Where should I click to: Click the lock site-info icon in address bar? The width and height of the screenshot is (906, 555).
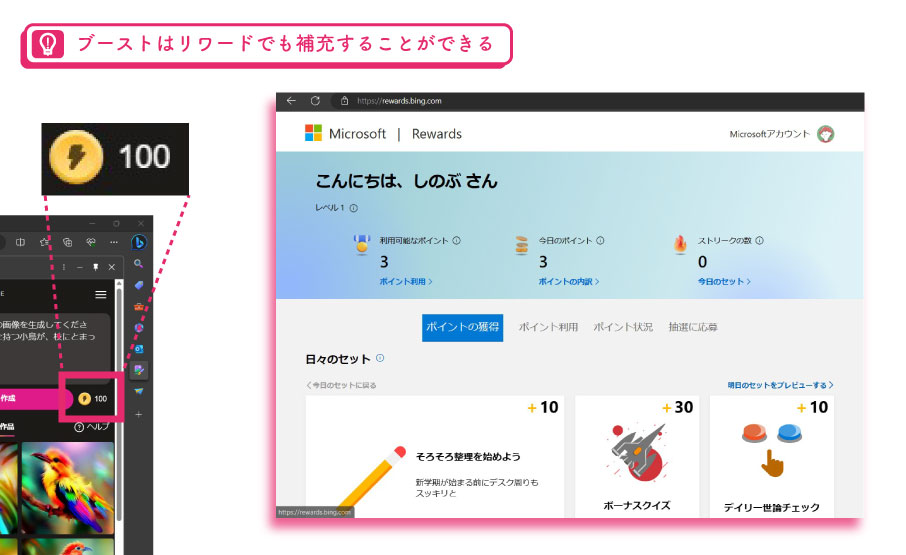[x=344, y=100]
